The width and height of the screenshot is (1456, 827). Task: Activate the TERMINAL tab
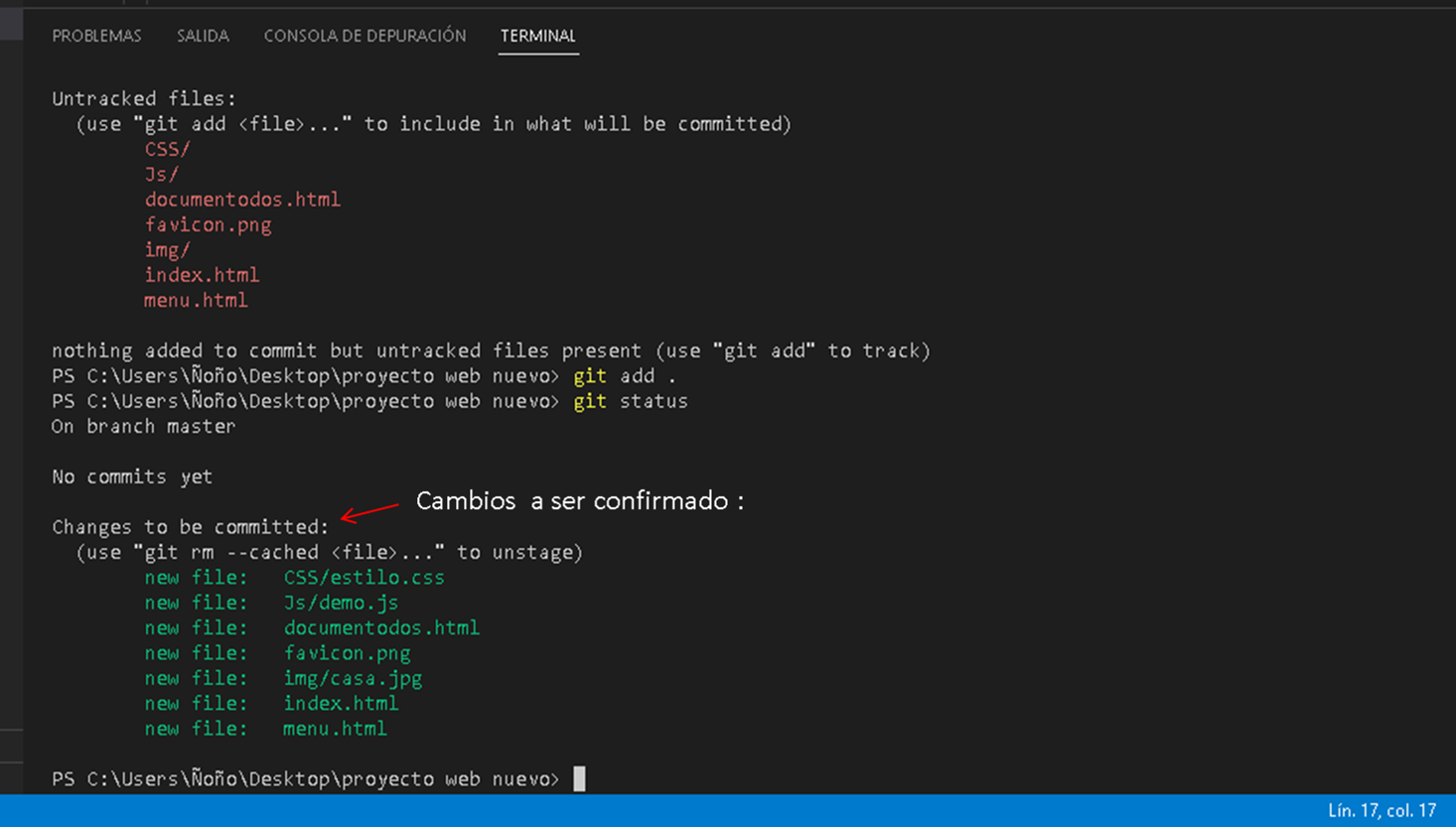point(538,36)
